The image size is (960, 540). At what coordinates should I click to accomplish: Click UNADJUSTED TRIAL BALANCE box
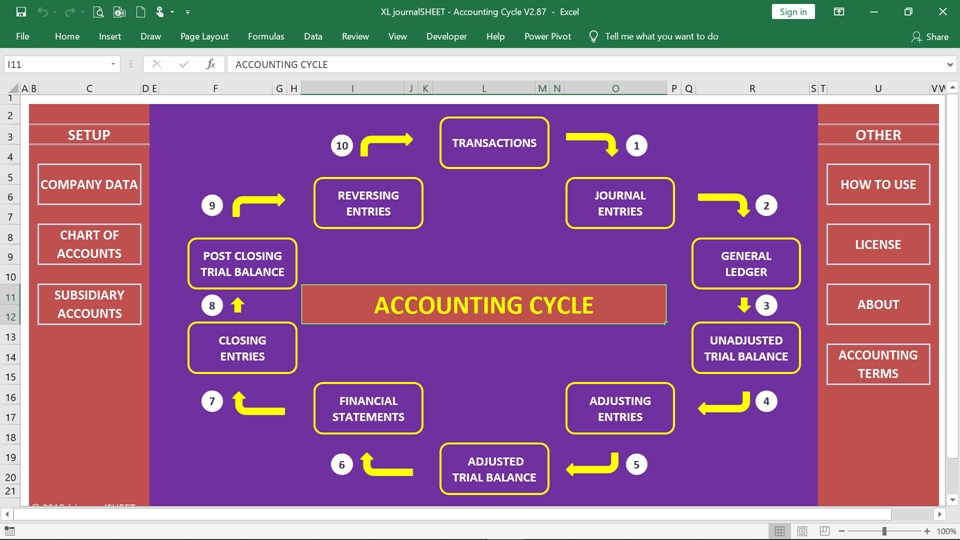tap(746, 348)
